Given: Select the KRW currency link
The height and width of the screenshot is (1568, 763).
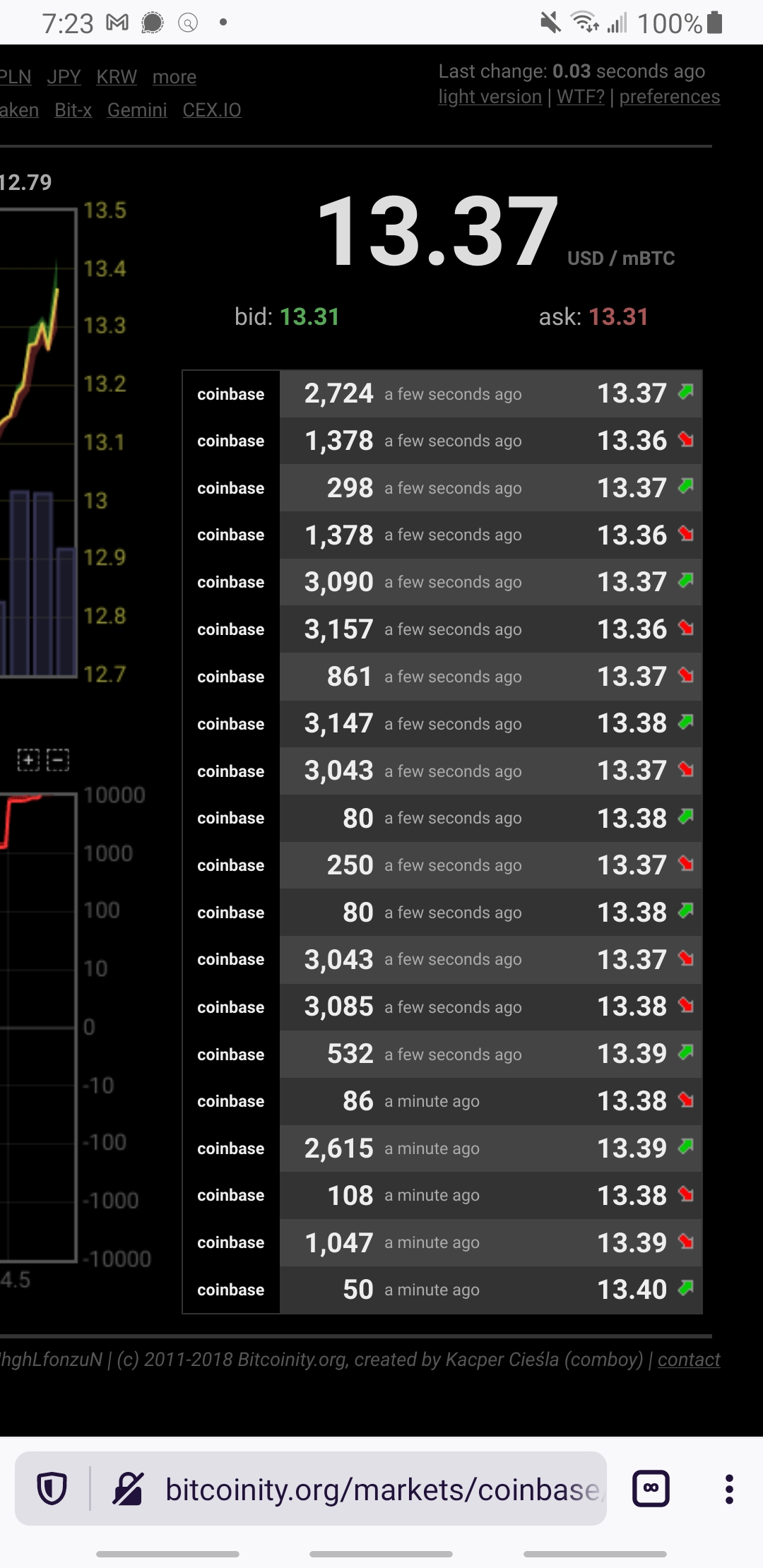Looking at the screenshot, I should coord(117,77).
